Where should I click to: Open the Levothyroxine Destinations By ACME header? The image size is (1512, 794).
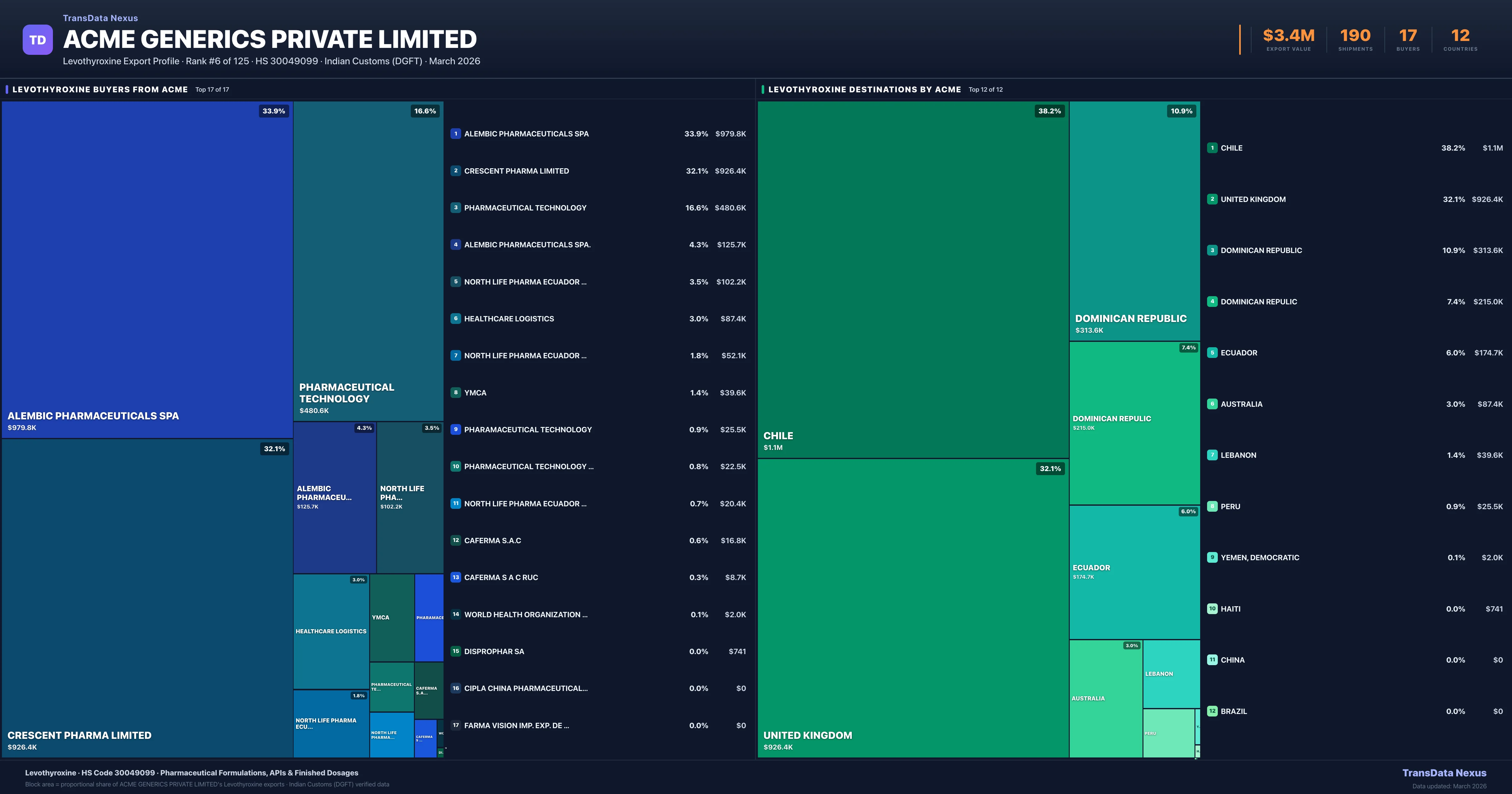864,89
